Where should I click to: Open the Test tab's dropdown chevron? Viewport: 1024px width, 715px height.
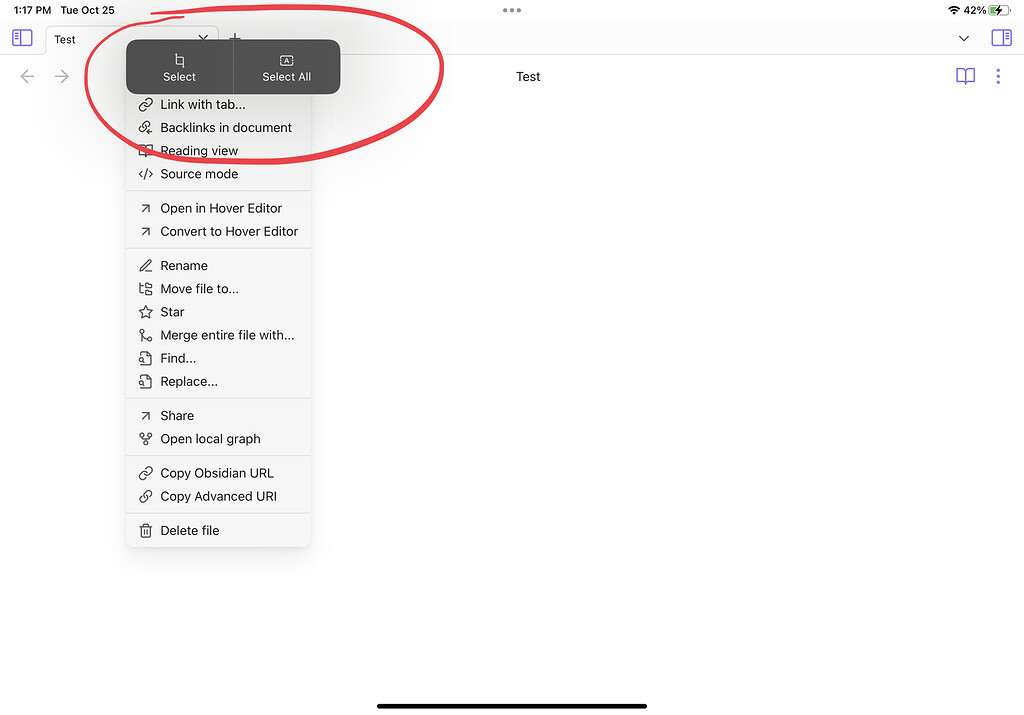point(203,37)
